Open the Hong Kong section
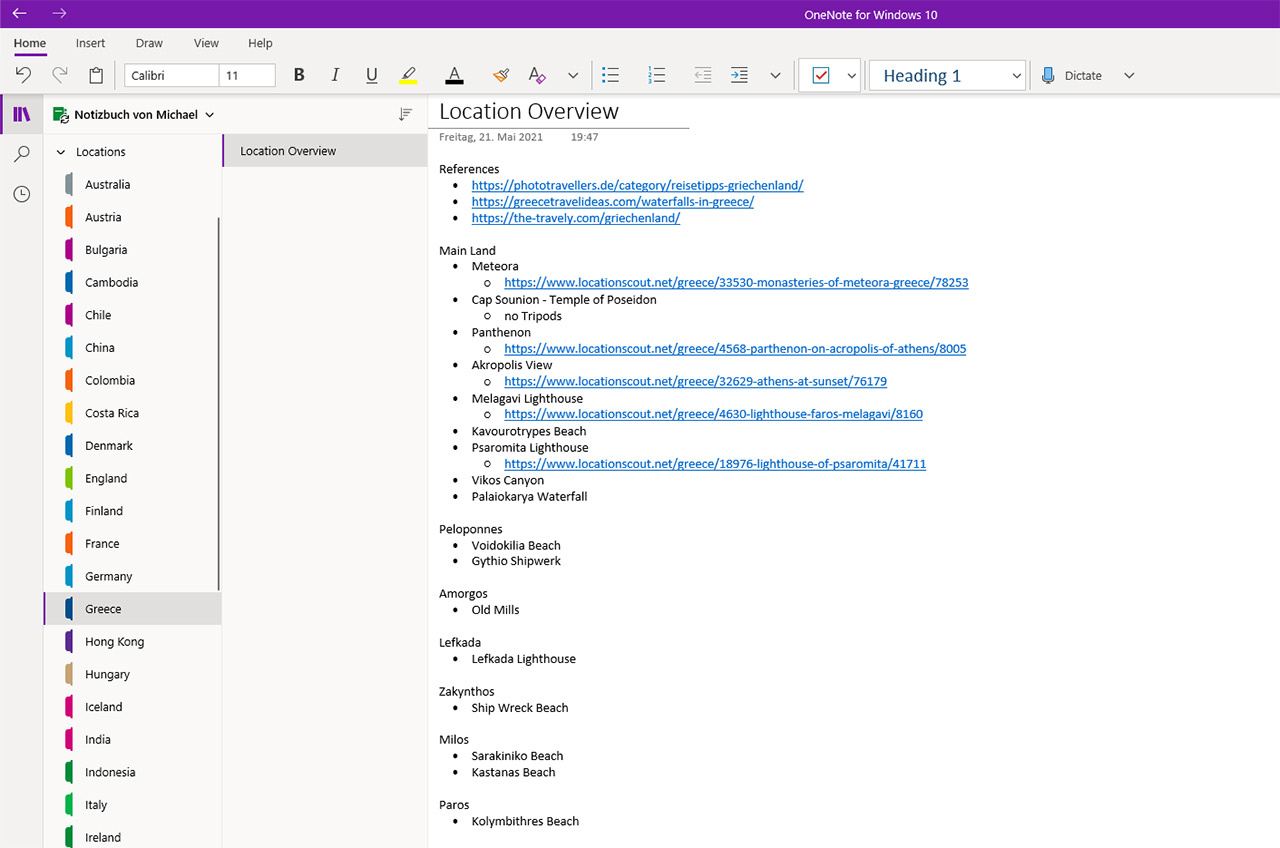This screenshot has width=1280, height=848. pyautogui.click(x=132, y=642)
